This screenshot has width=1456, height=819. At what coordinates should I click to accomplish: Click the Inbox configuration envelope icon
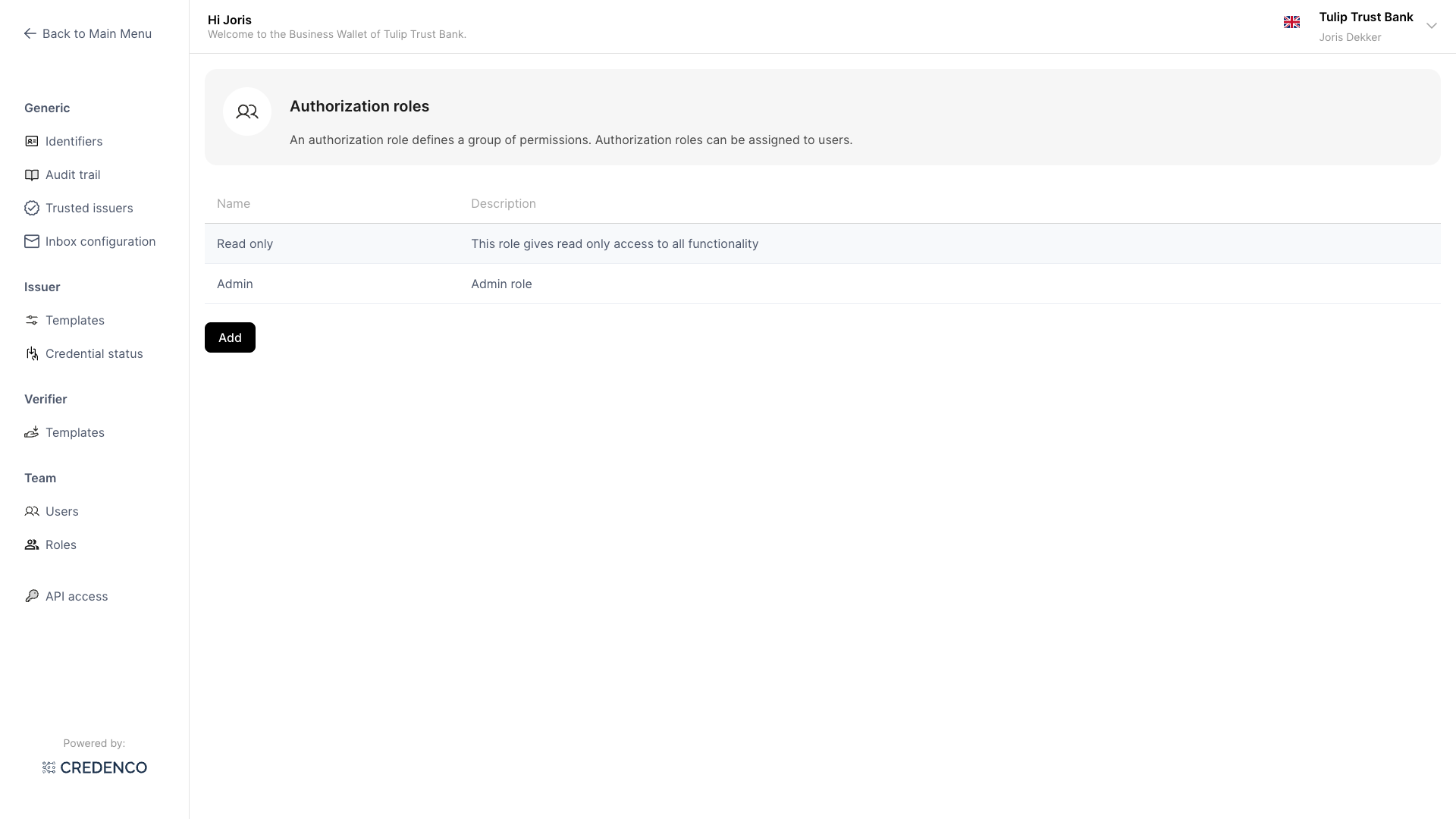[32, 242]
